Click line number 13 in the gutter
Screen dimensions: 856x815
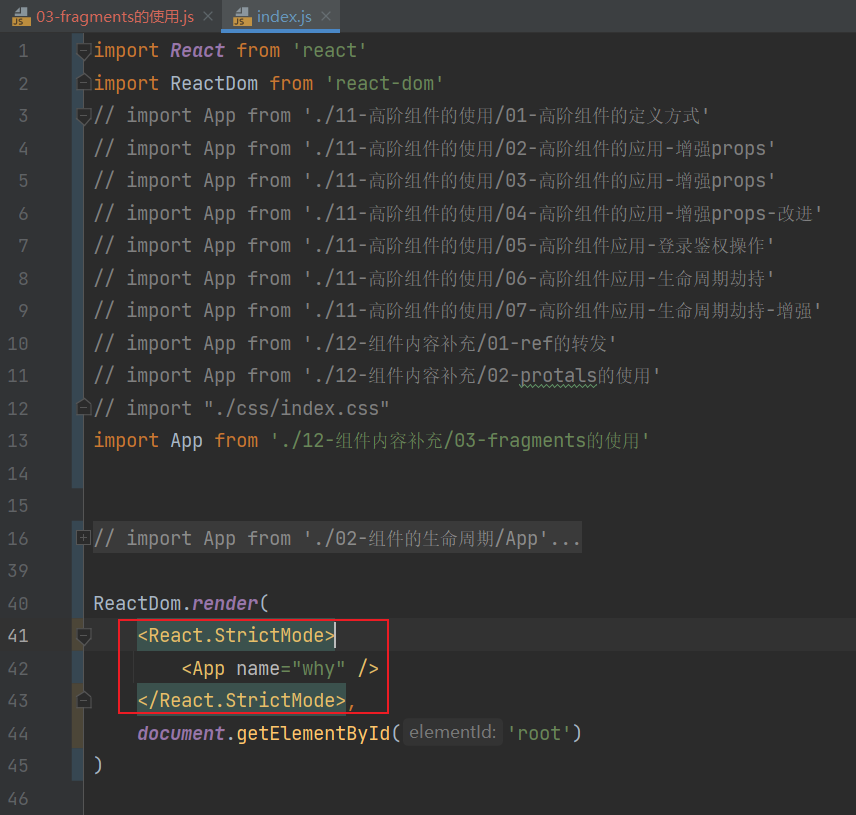pyautogui.click(x=17, y=441)
